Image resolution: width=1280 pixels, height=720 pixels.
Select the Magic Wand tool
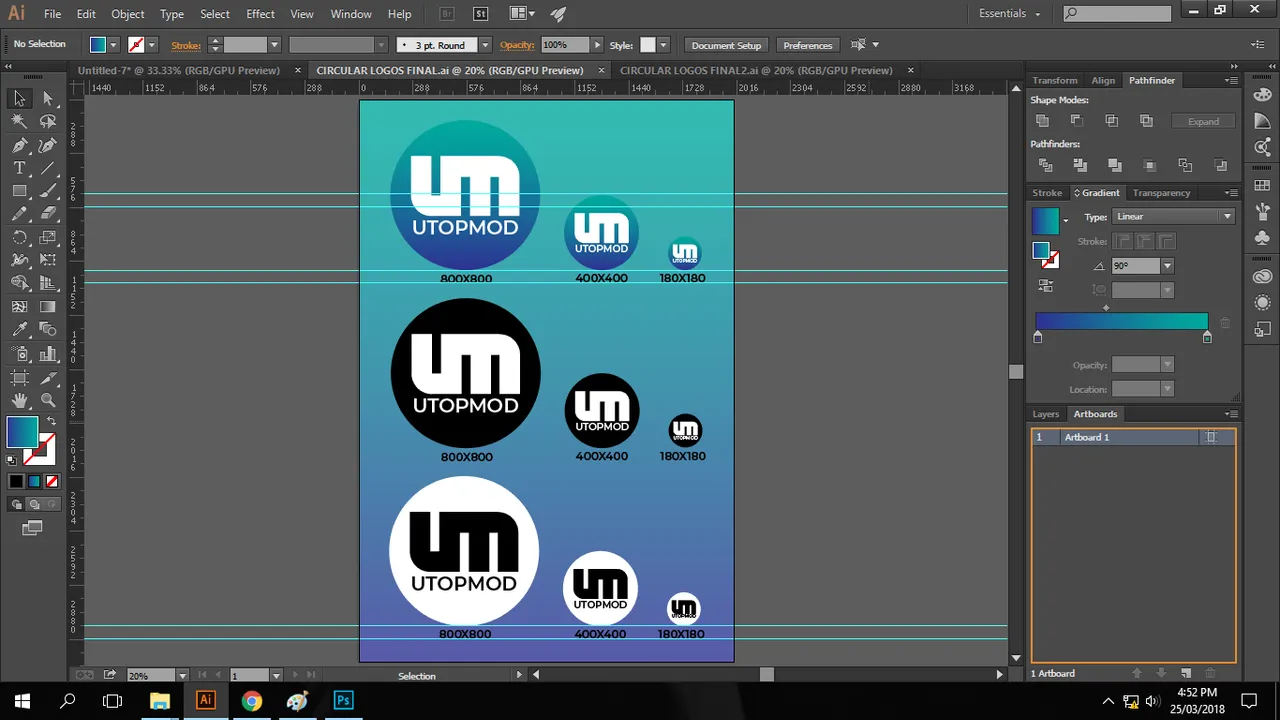point(19,121)
